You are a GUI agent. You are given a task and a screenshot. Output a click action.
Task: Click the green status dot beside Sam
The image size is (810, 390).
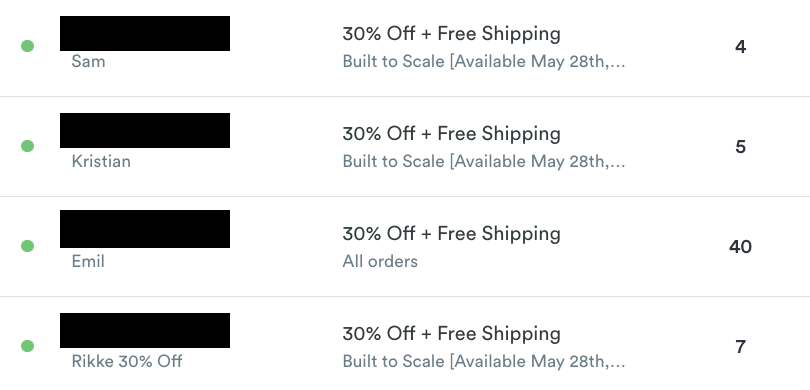27,46
